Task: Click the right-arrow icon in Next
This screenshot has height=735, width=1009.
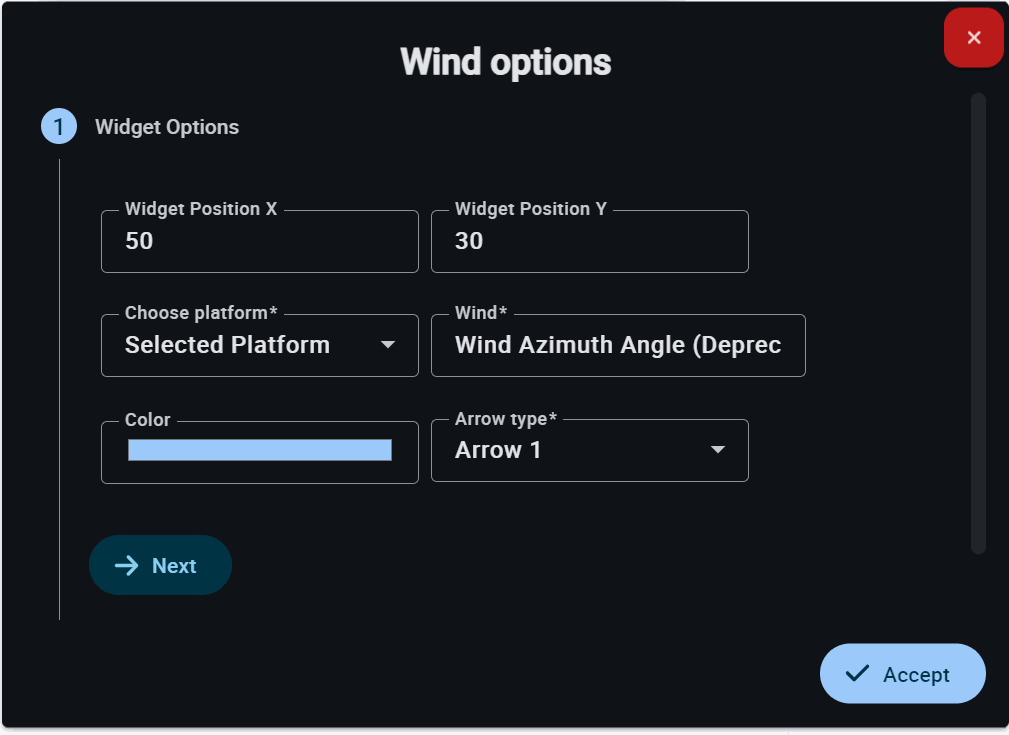Action: pyautogui.click(x=126, y=566)
